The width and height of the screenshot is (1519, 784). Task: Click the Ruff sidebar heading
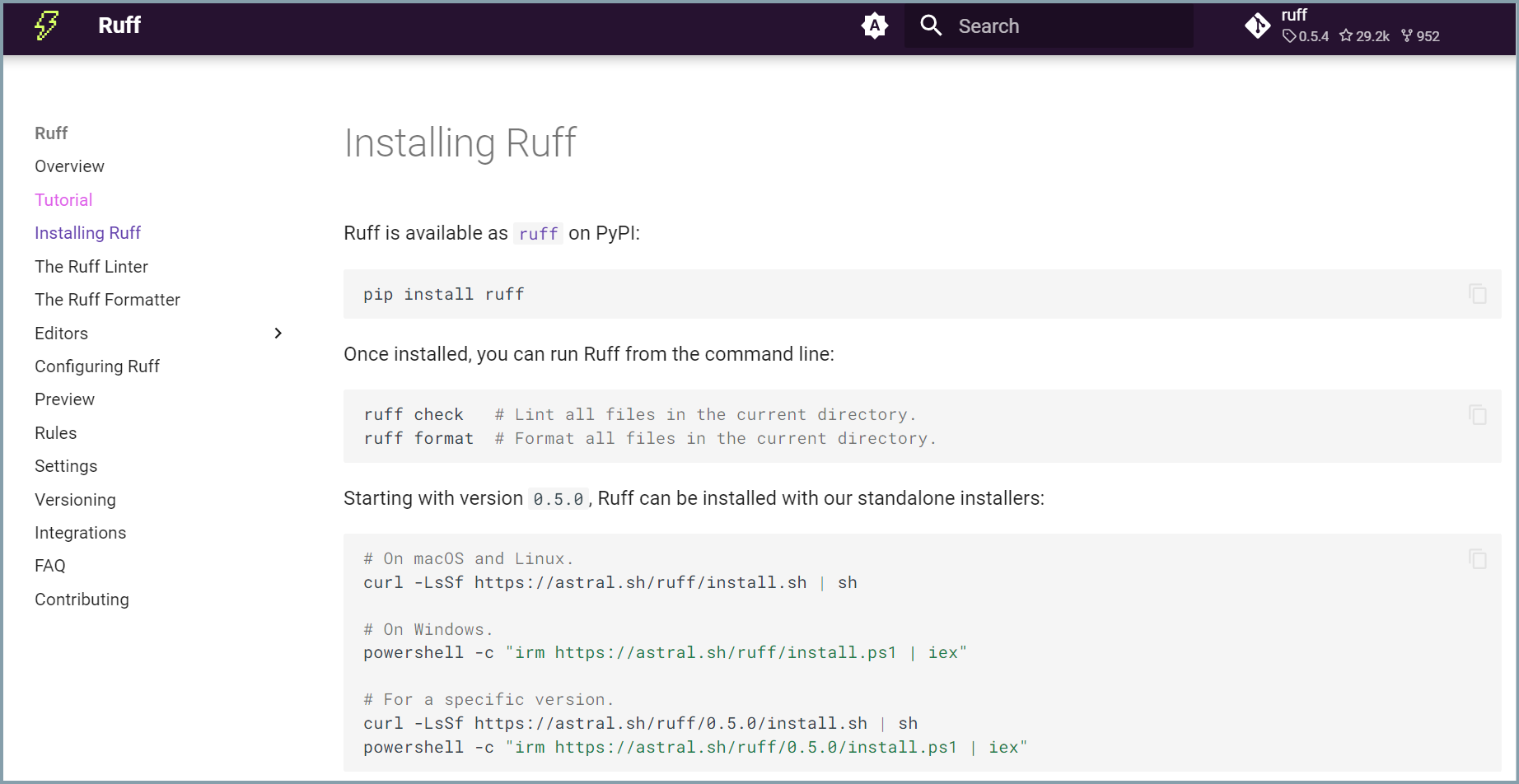pos(51,133)
